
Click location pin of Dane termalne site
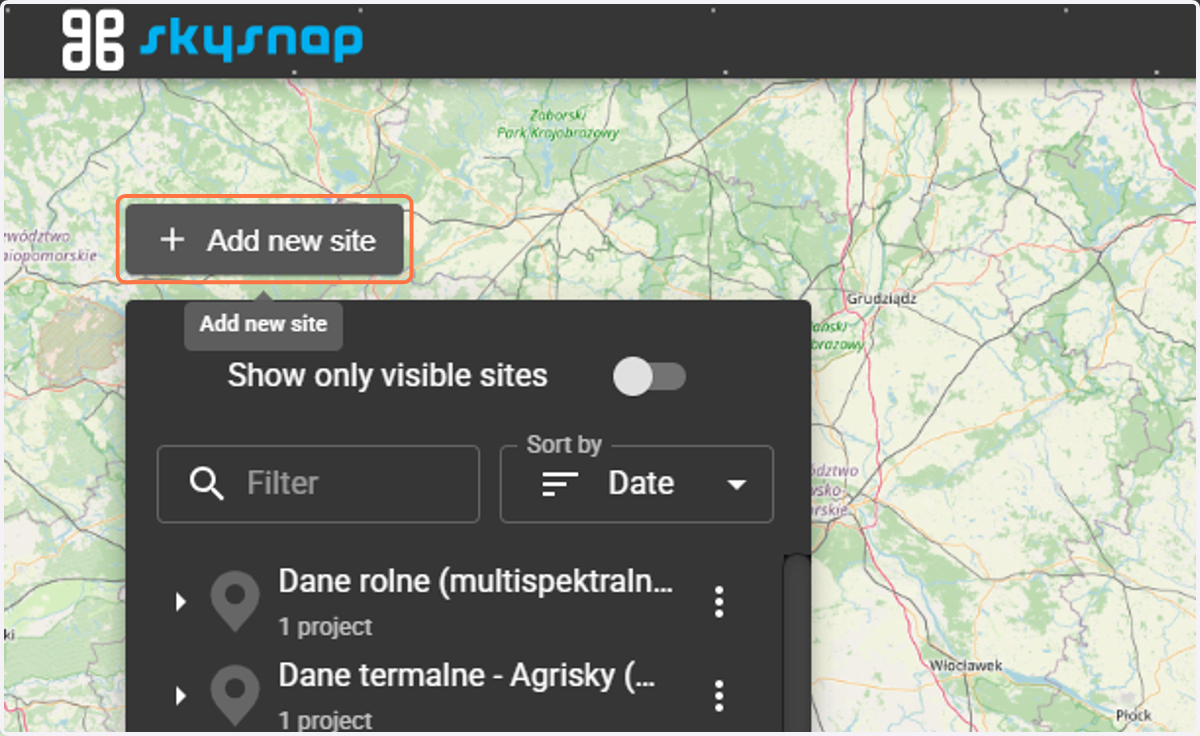coord(235,695)
